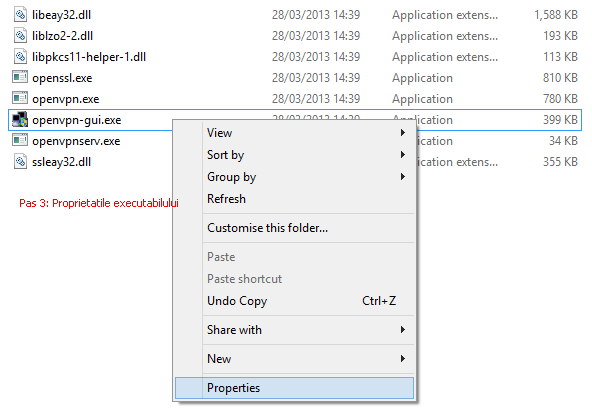
Task: Click the 399 KB size cell
Action: click(x=560, y=120)
